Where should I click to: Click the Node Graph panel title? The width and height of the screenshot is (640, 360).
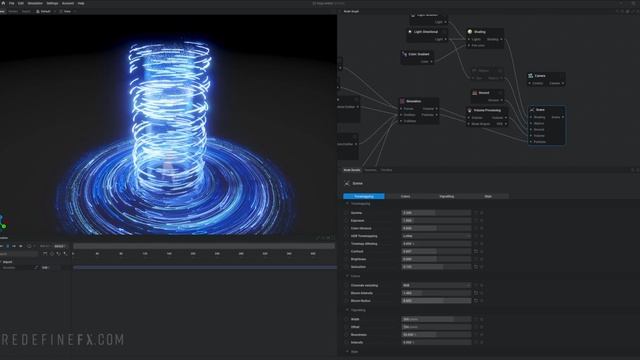pyautogui.click(x=351, y=11)
